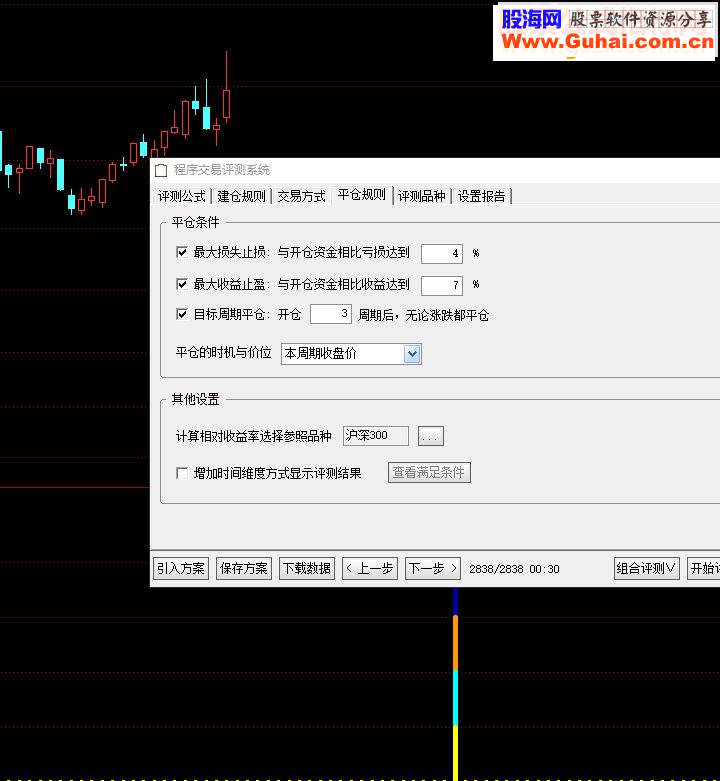
Task: Click the 查看满足条件 button
Action: click(429, 472)
